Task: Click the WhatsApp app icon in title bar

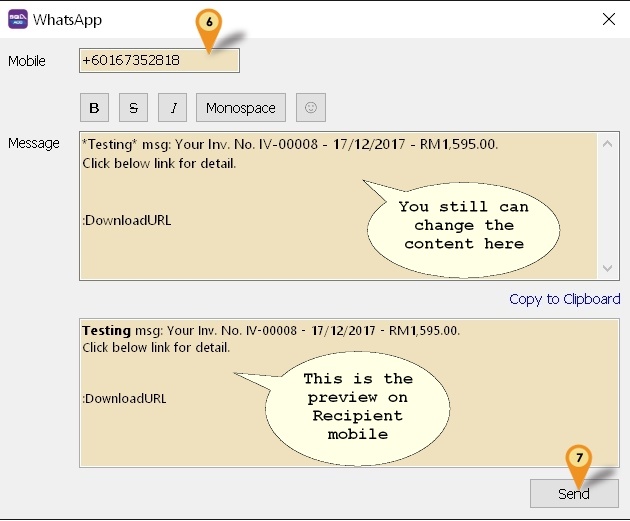Action: (x=17, y=19)
